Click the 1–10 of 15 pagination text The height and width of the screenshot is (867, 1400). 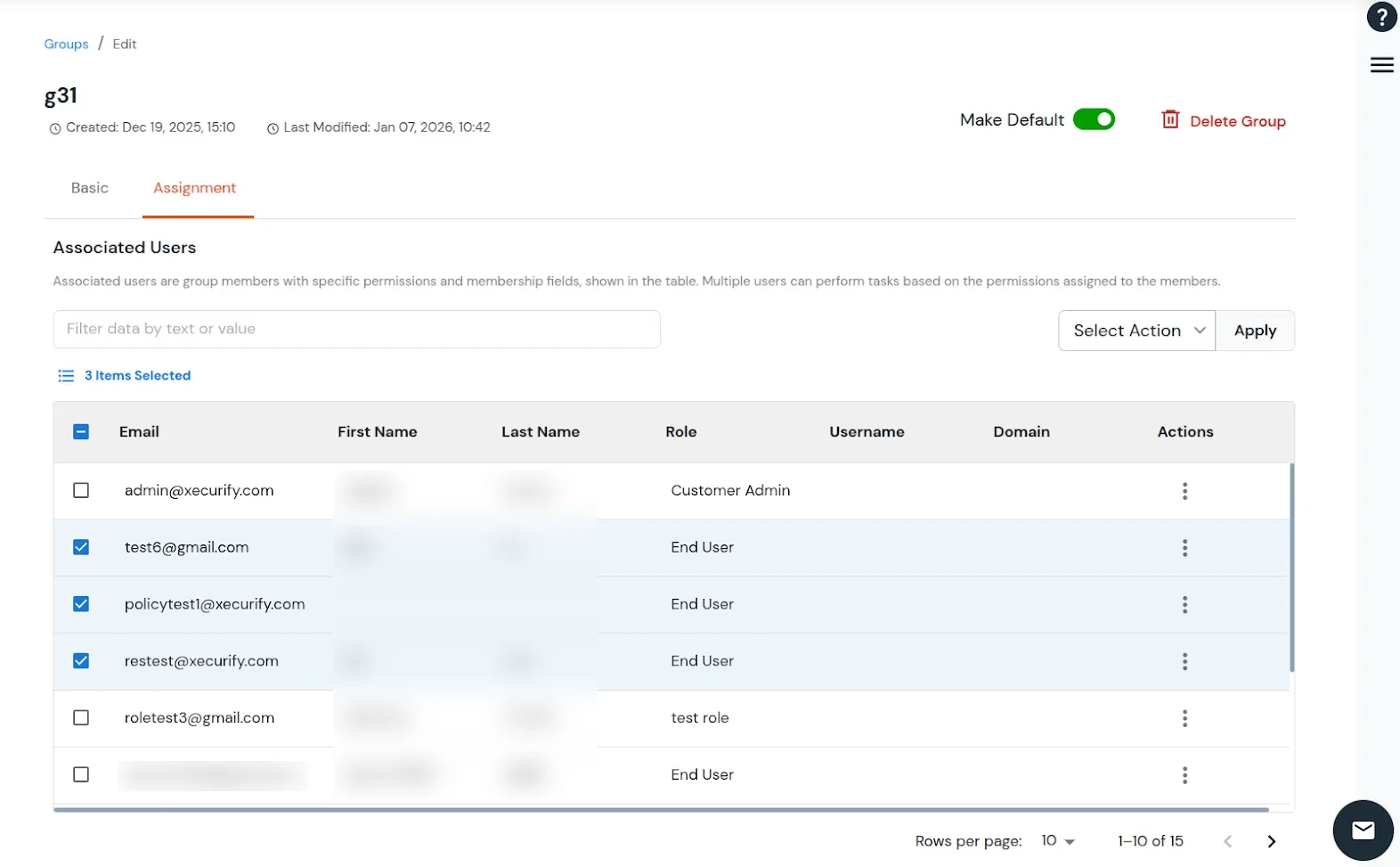point(1150,841)
